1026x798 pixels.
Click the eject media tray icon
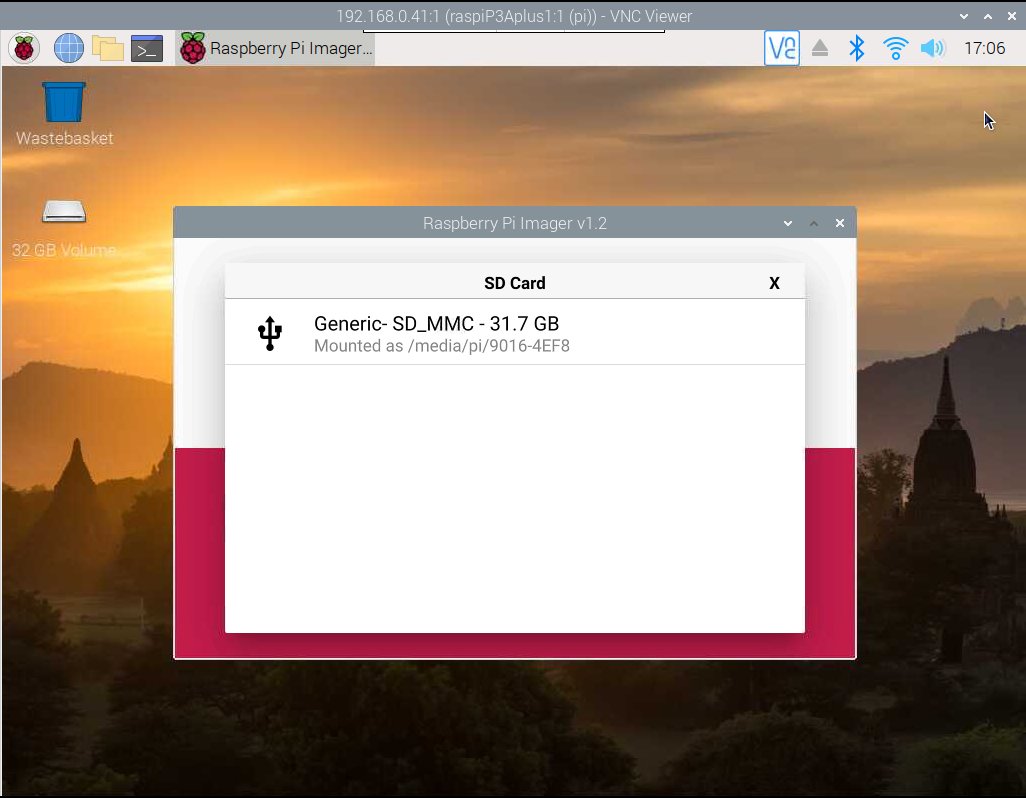pos(820,48)
